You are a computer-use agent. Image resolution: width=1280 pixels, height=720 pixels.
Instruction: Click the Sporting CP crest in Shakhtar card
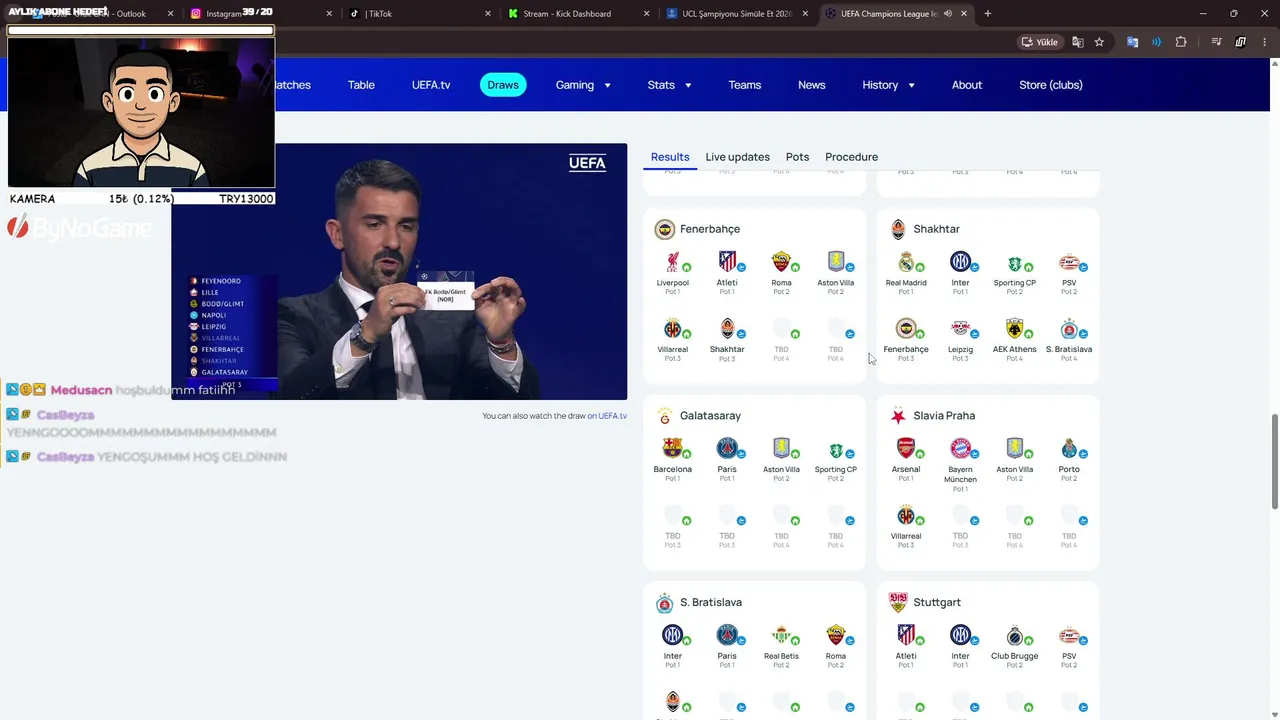(1015, 262)
